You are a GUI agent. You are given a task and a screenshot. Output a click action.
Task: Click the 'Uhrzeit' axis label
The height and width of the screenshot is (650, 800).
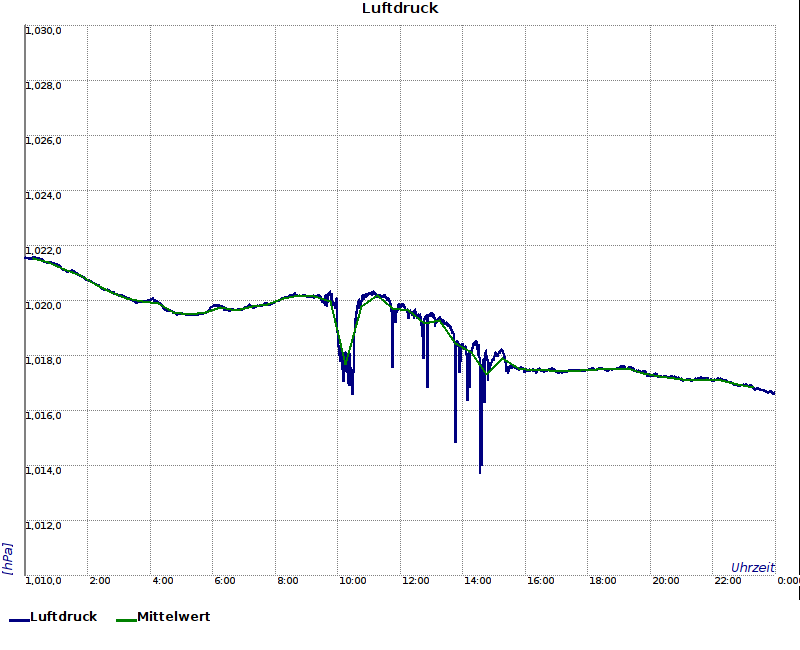(753, 567)
